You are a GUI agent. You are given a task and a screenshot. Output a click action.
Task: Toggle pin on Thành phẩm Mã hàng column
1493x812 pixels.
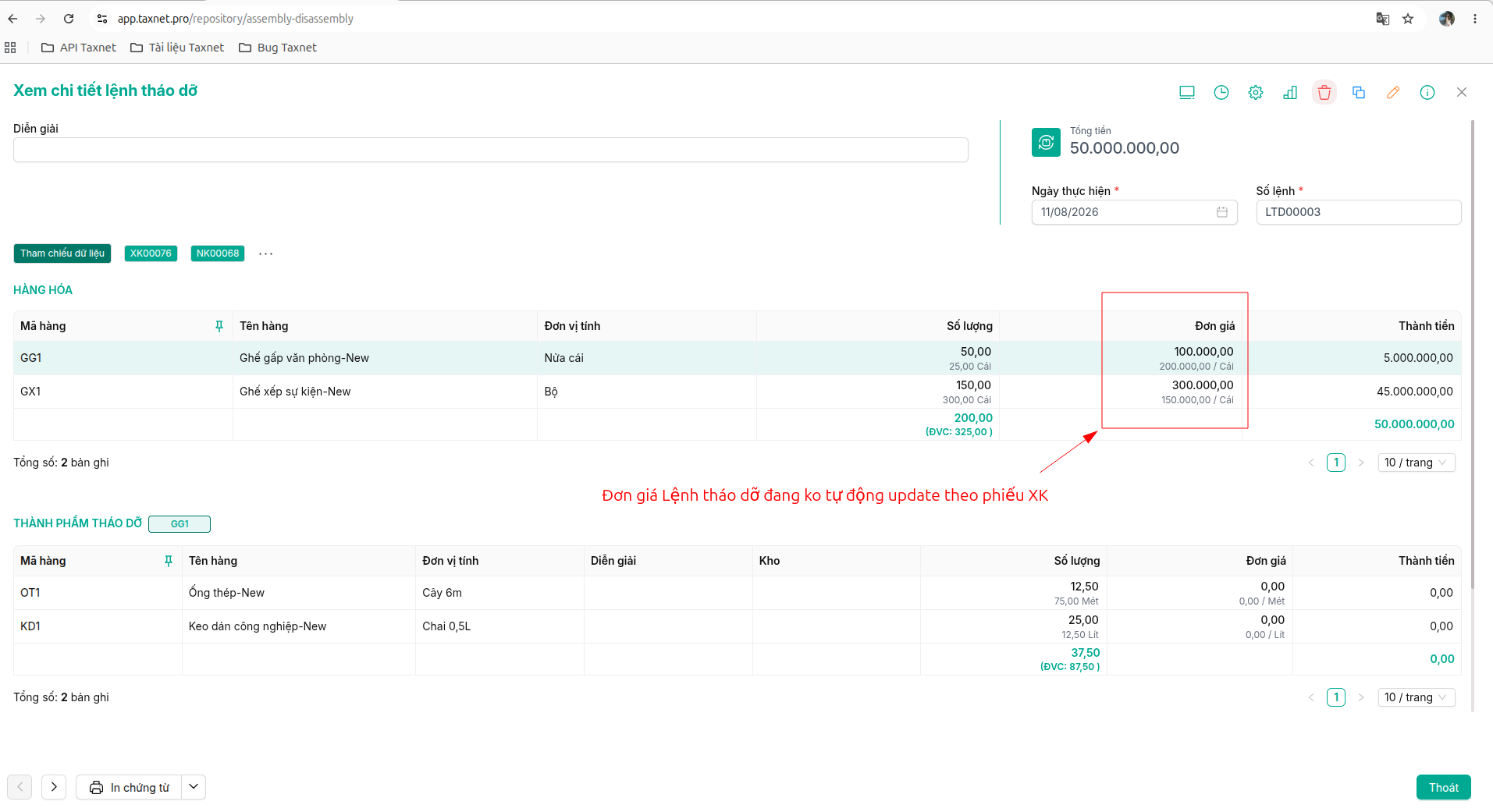tap(169, 561)
